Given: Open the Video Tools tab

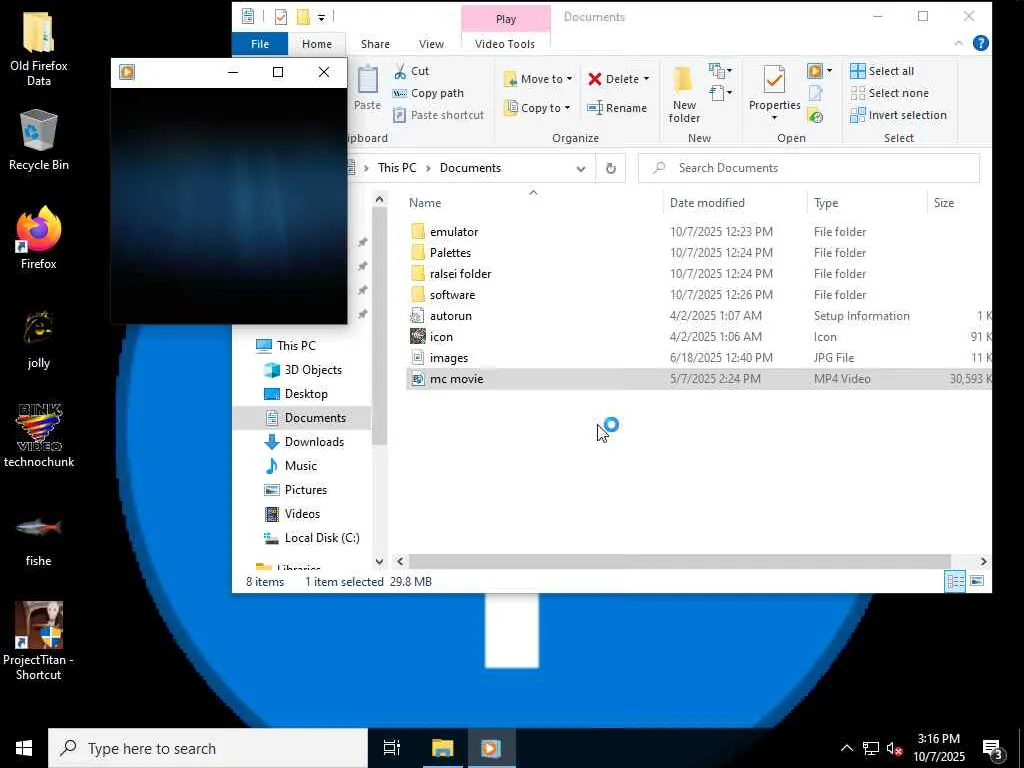Looking at the screenshot, I should coord(505,44).
